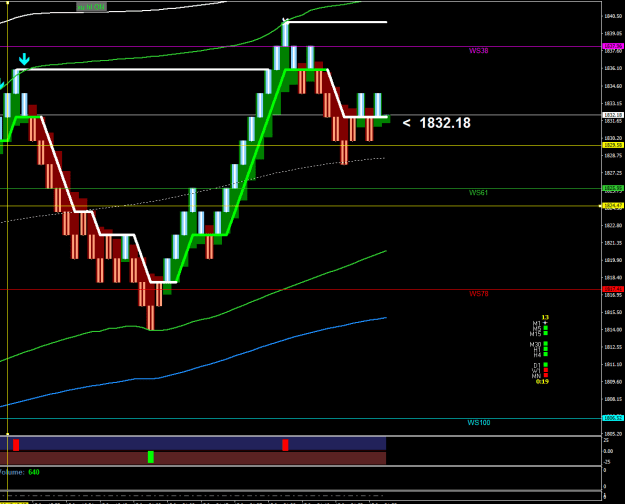Click the yellow "0:19" candle timer

coord(542,382)
